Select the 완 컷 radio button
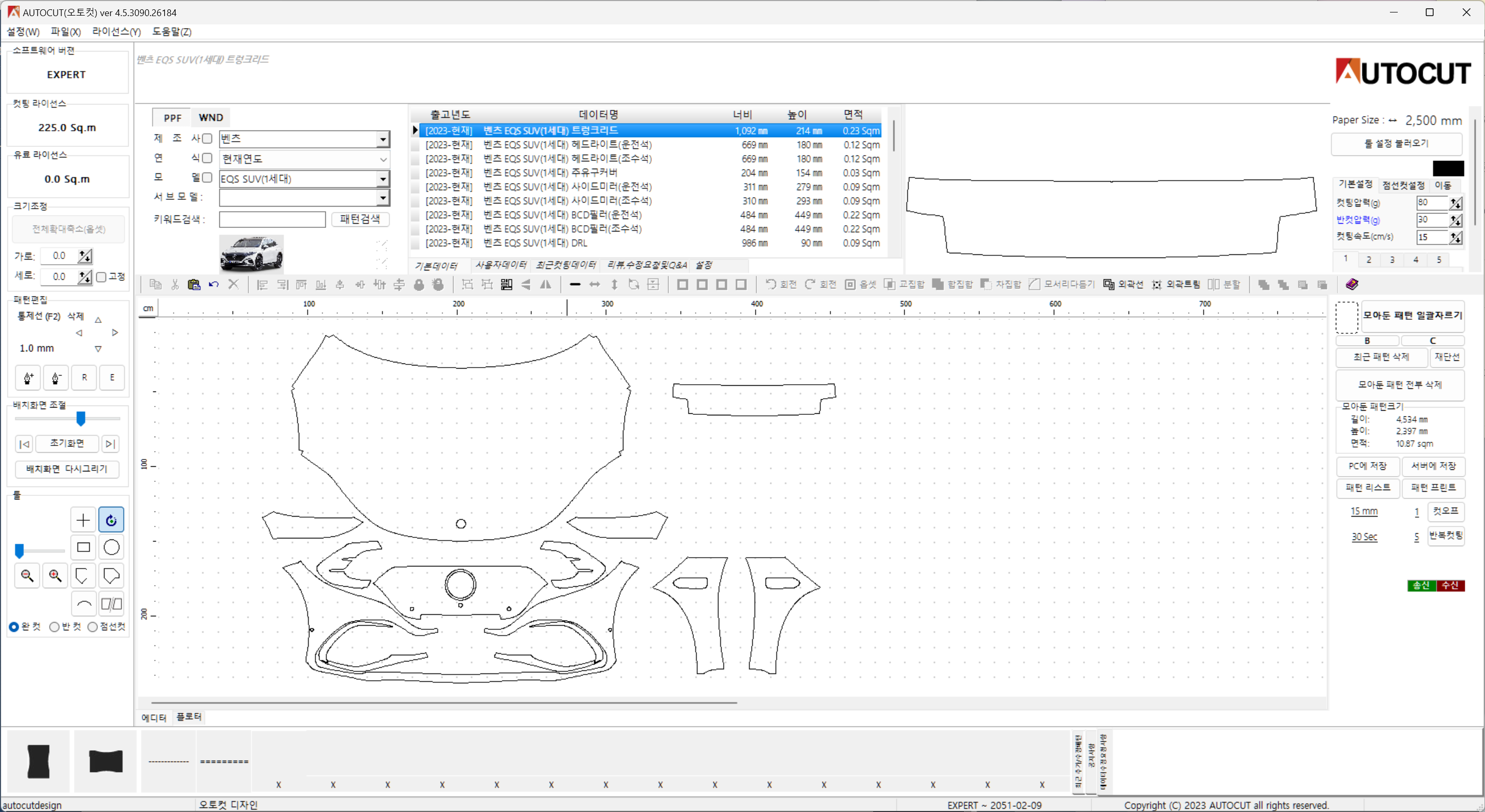 [x=14, y=627]
